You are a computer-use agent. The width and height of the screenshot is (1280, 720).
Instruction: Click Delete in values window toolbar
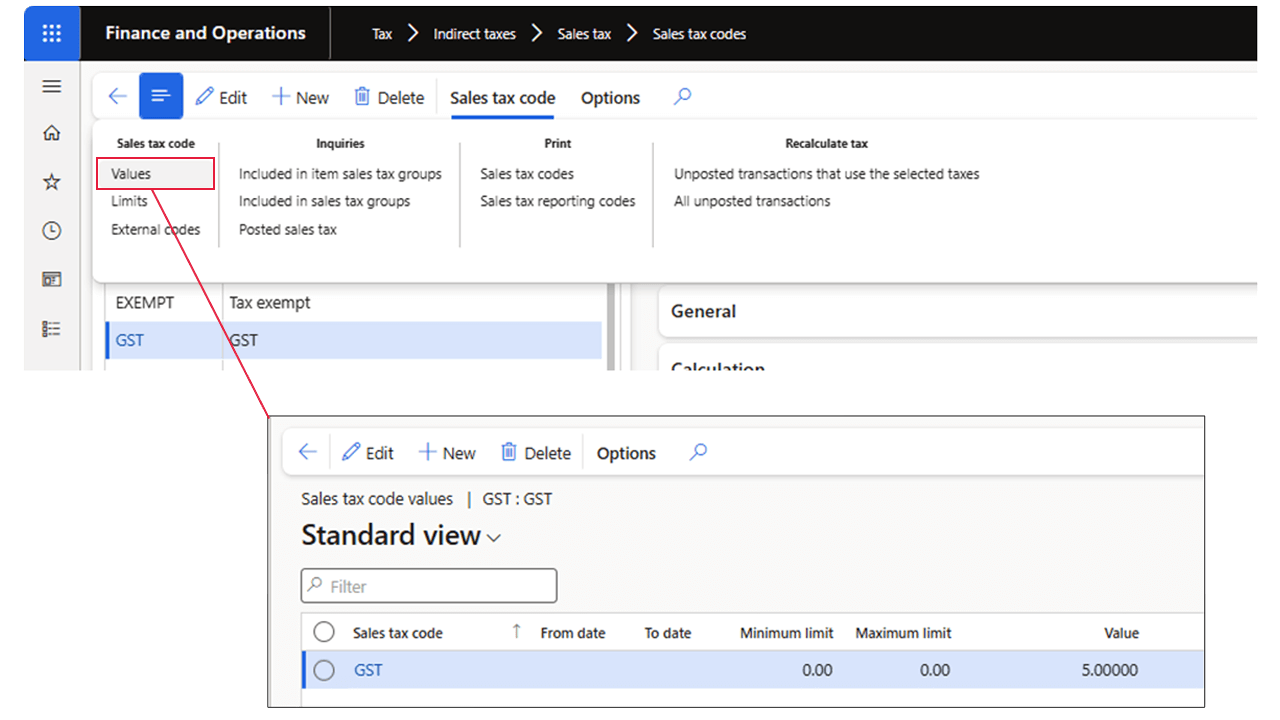[x=535, y=453]
